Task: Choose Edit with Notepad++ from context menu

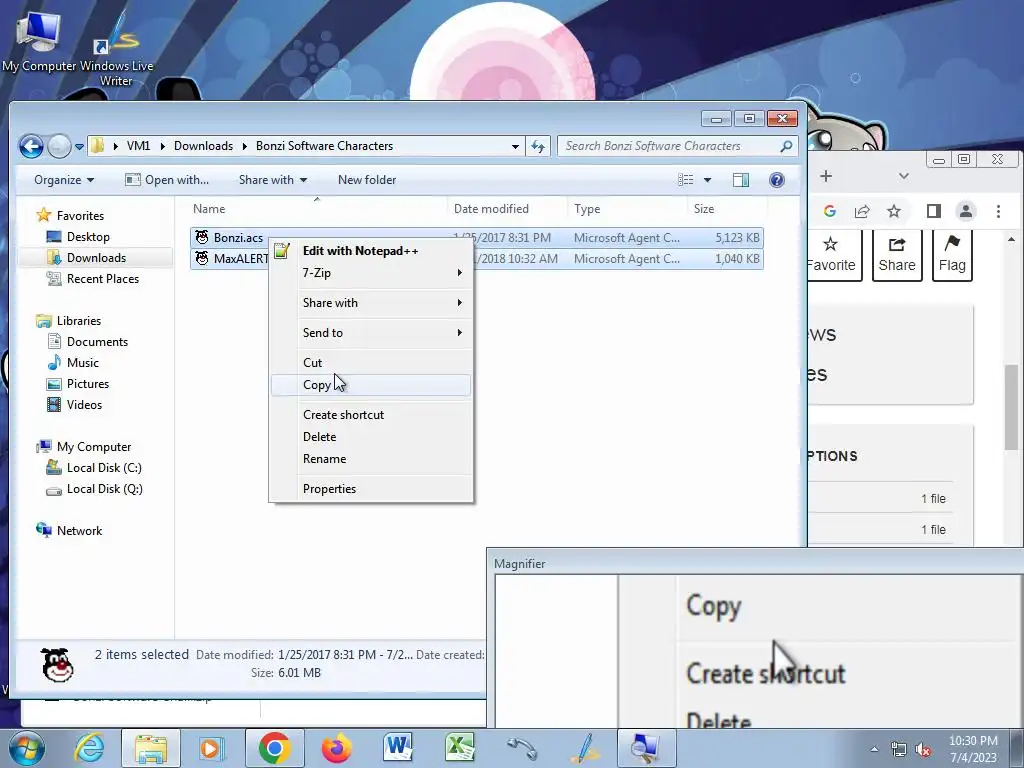Action: [x=371, y=251]
